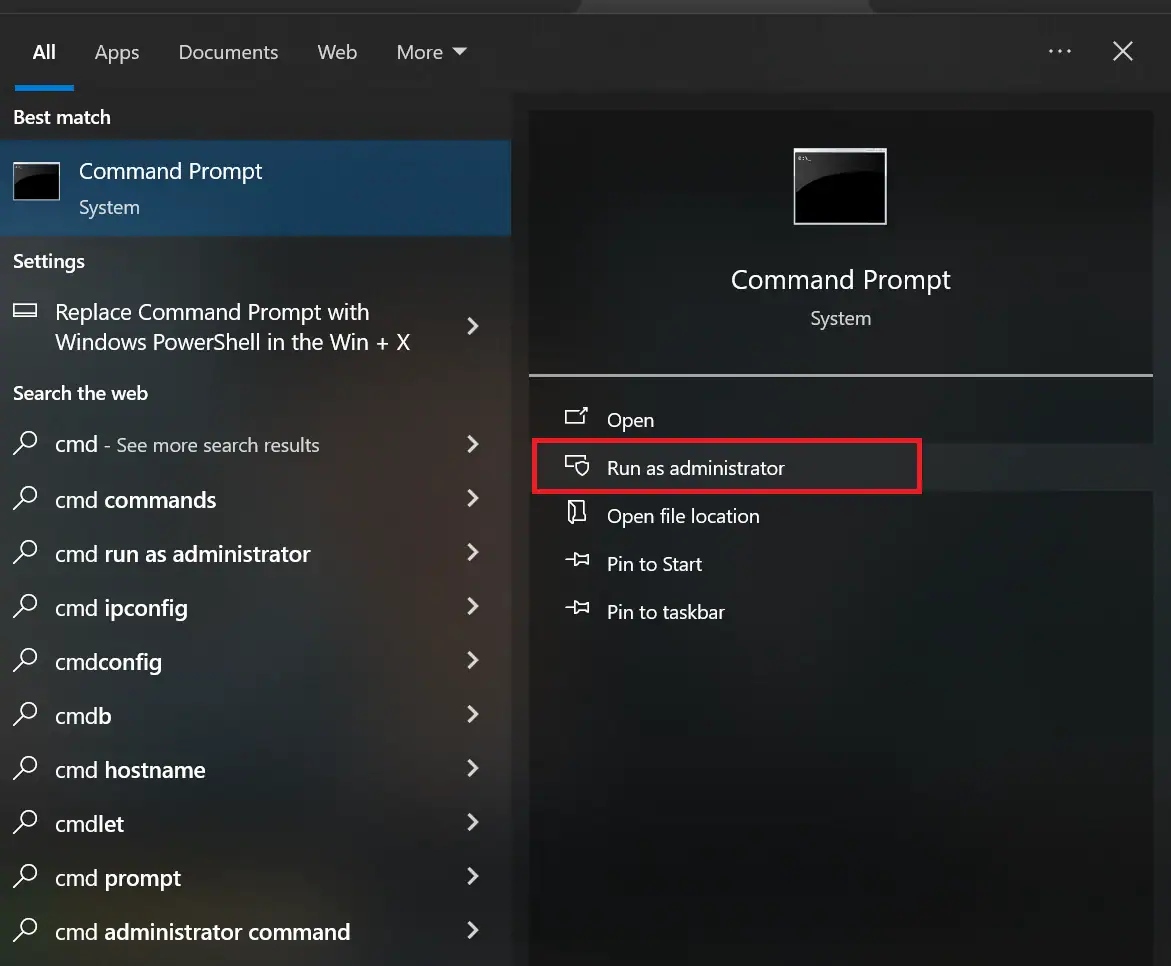This screenshot has height=966, width=1171.
Task: Click the Run as administrator shield icon
Action: [x=576, y=467]
